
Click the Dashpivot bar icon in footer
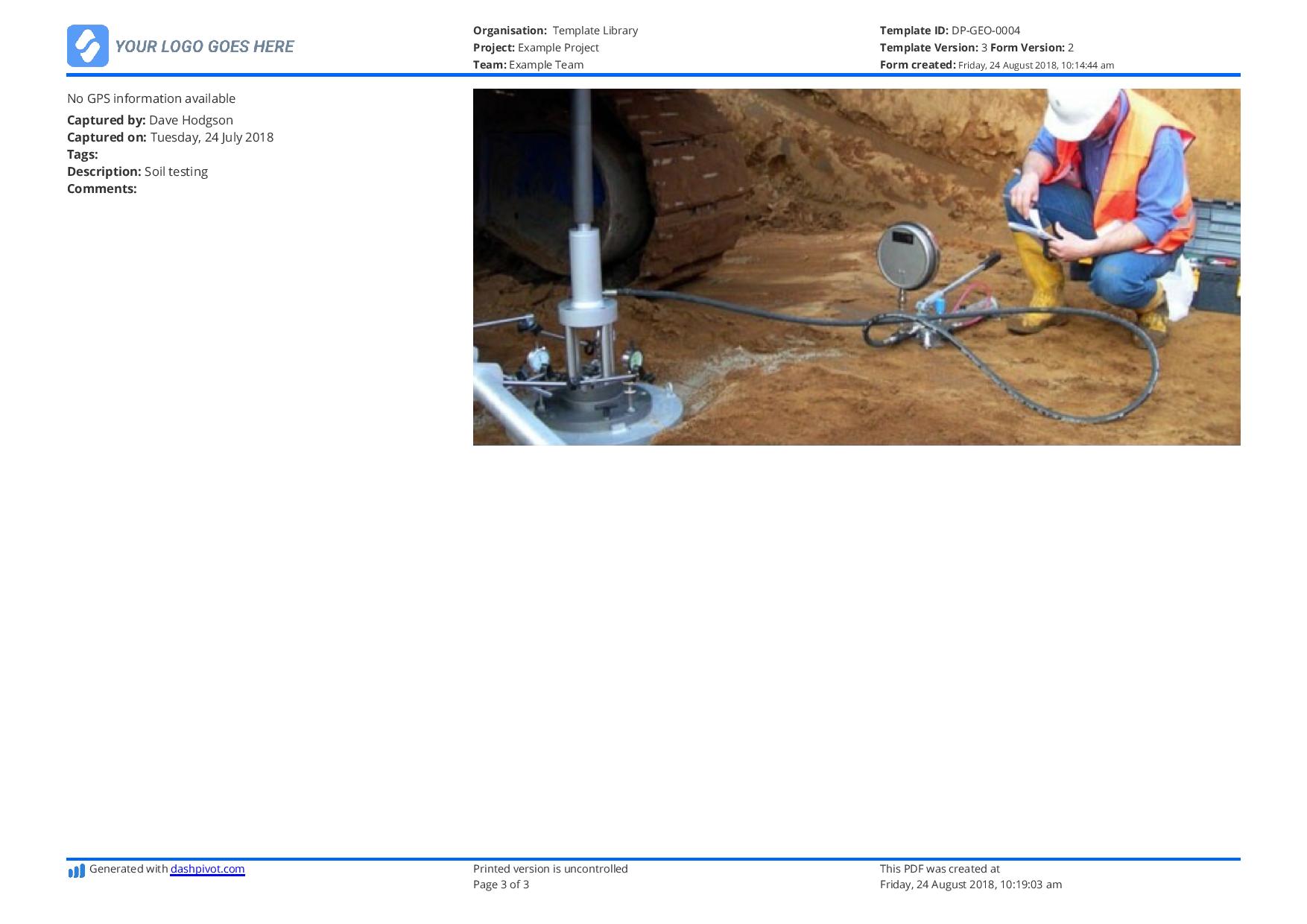coord(76,870)
